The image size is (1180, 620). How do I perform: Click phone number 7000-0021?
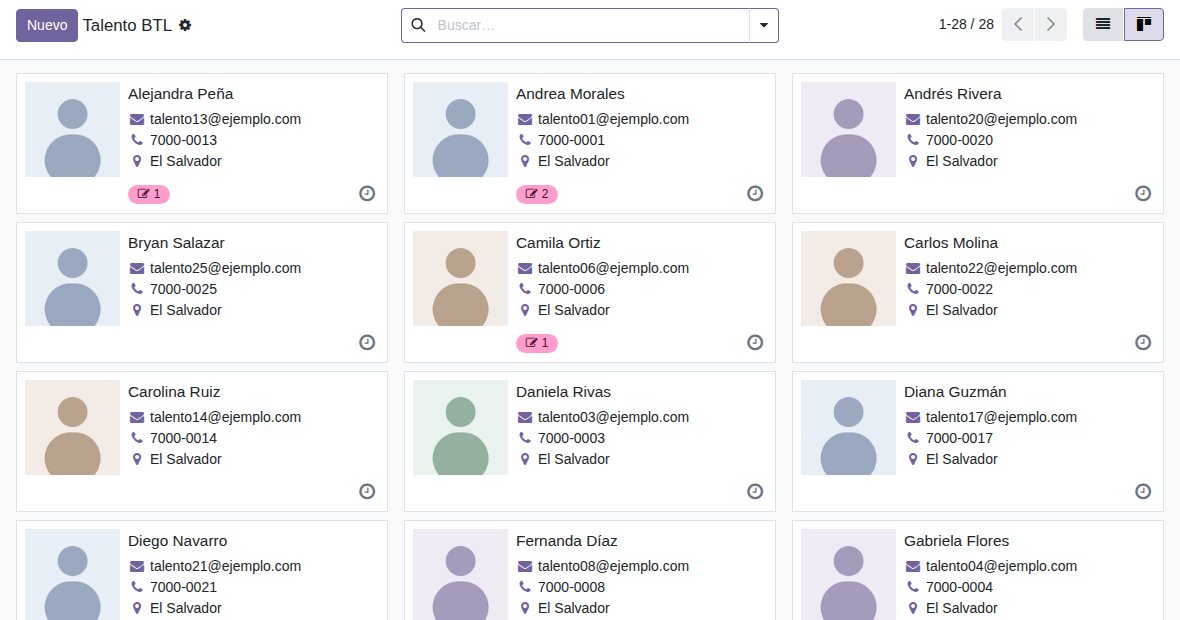click(x=183, y=587)
